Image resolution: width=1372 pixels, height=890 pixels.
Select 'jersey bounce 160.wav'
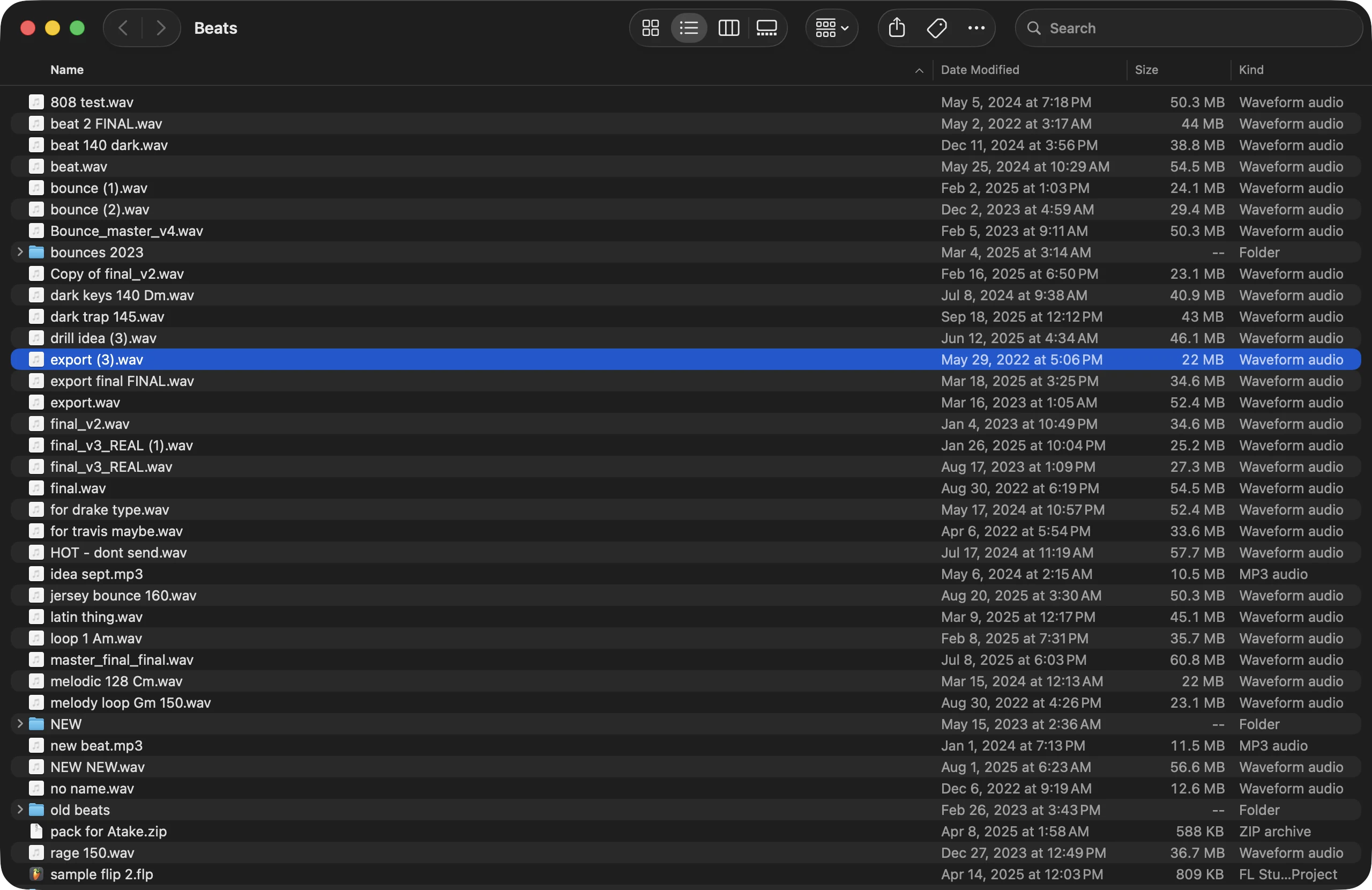click(x=686, y=595)
